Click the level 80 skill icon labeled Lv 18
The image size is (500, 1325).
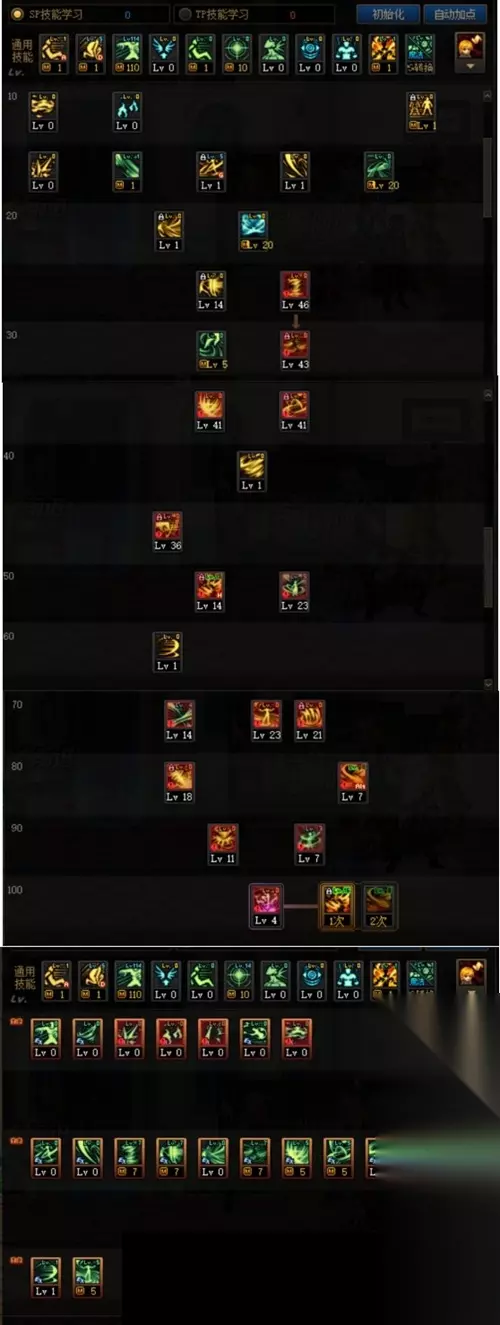(179, 782)
